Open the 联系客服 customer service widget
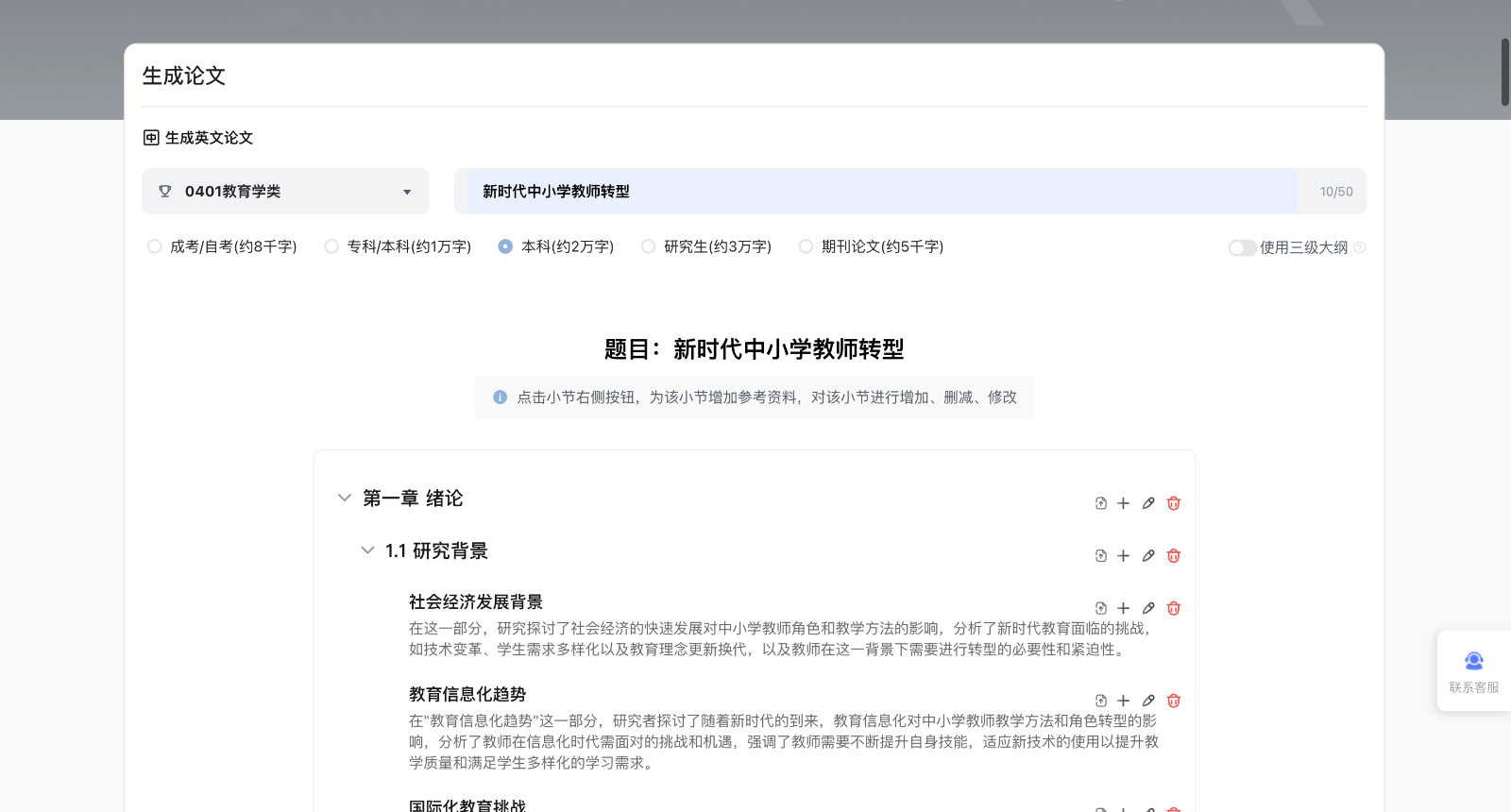The width and height of the screenshot is (1511, 812). 1473,670
